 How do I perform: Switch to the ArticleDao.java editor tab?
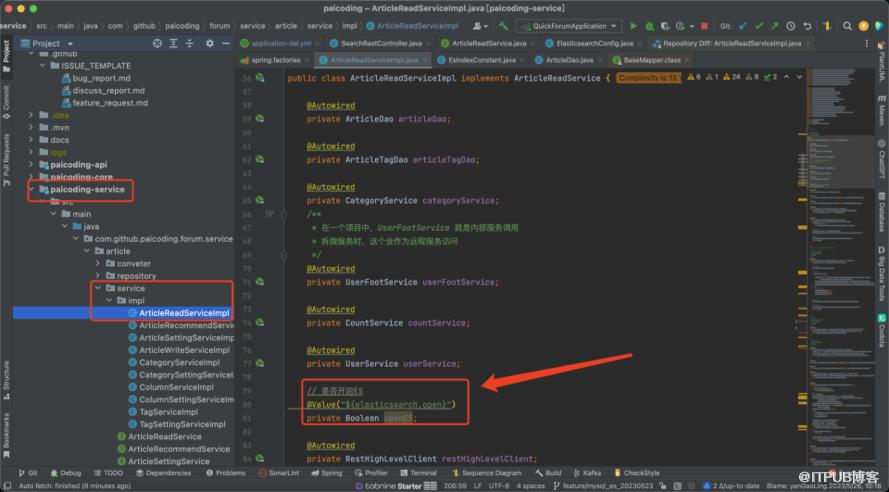click(x=568, y=60)
